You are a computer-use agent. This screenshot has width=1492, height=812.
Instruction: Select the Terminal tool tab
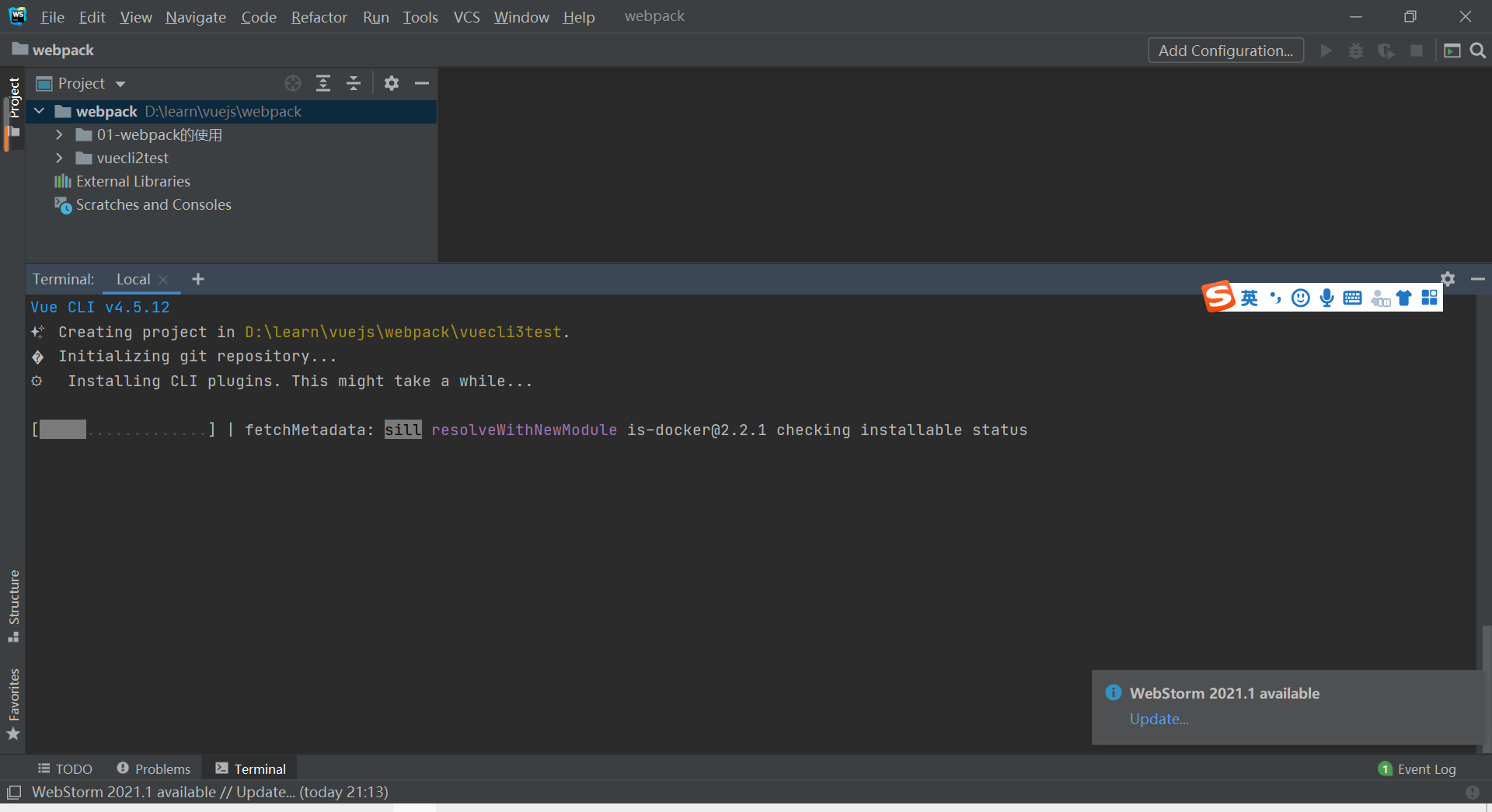click(x=250, y=768)
